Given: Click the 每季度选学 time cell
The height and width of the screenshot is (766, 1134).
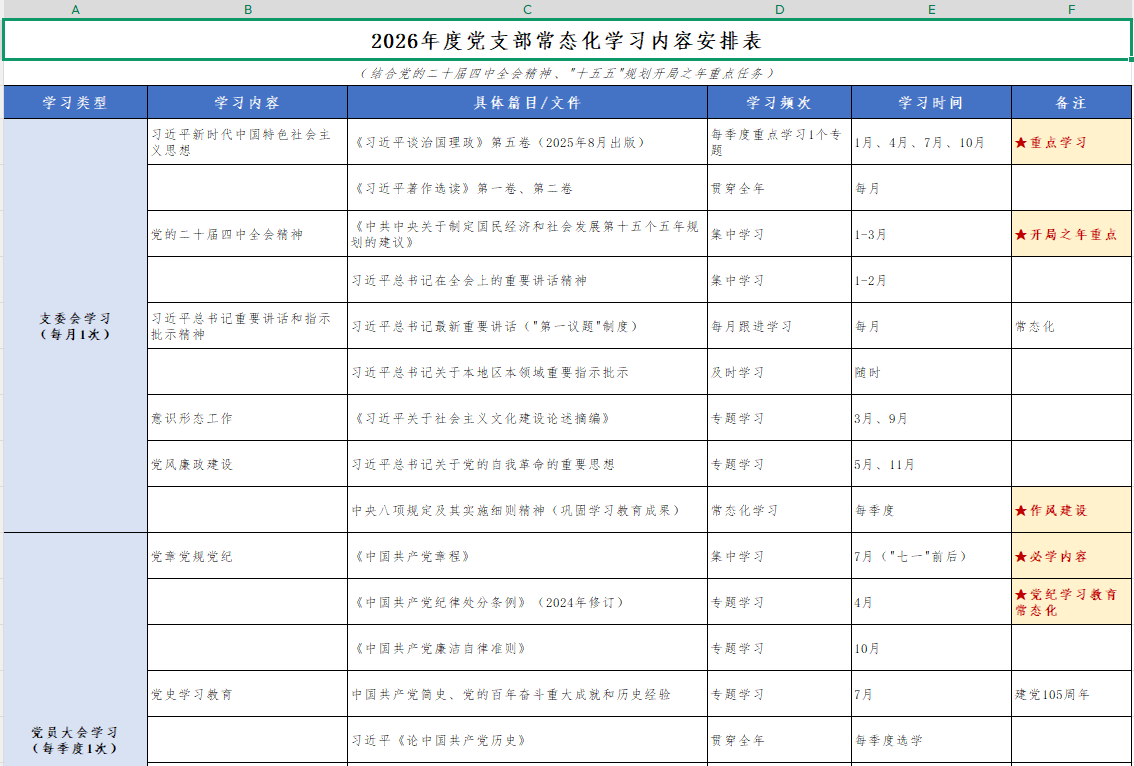Looking at the screenshot, I should point(931,740).
